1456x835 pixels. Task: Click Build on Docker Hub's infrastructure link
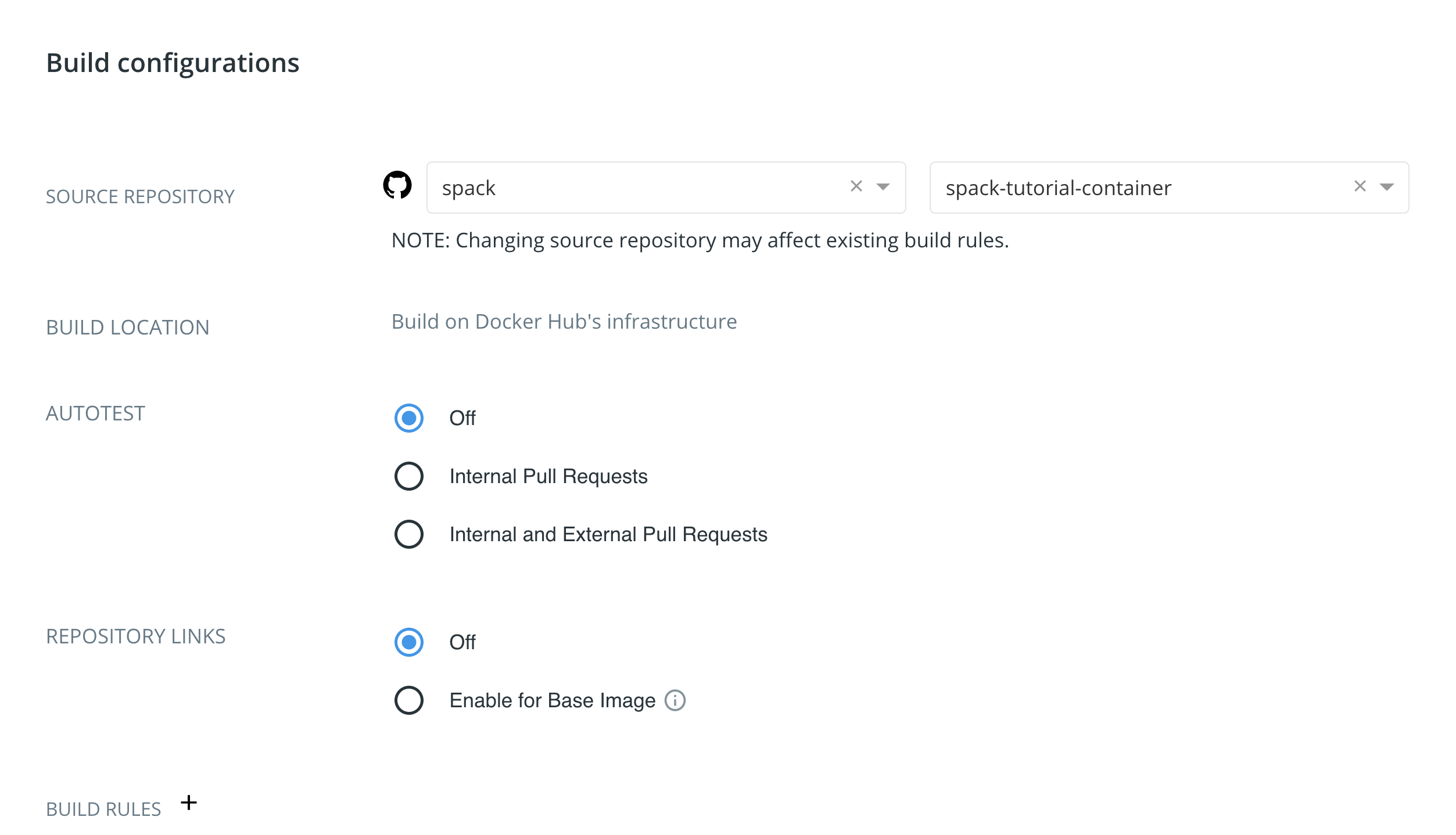tap(564, 321)
